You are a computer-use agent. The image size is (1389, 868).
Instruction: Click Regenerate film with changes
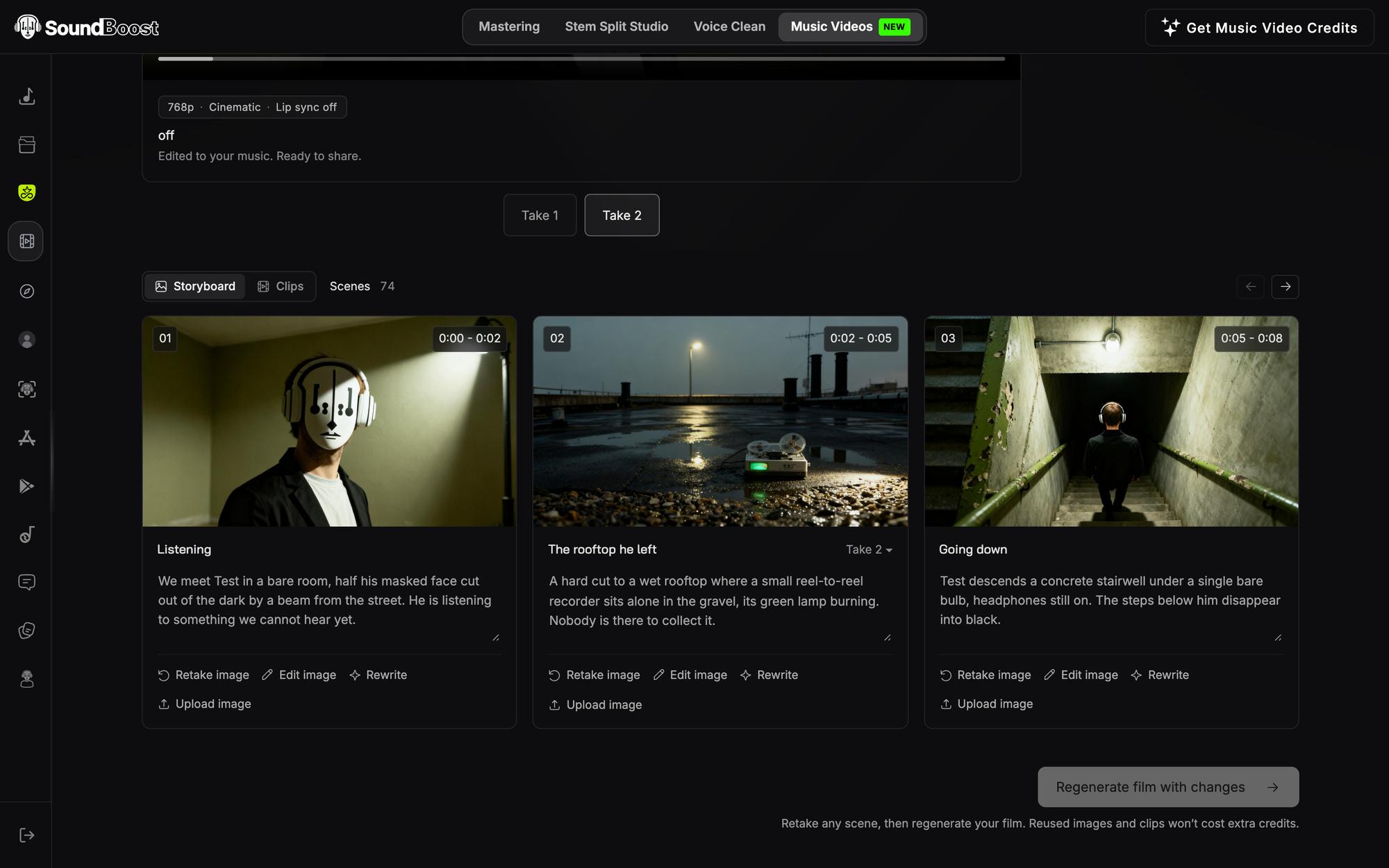pyautogui.click(x=1168, y=787)
